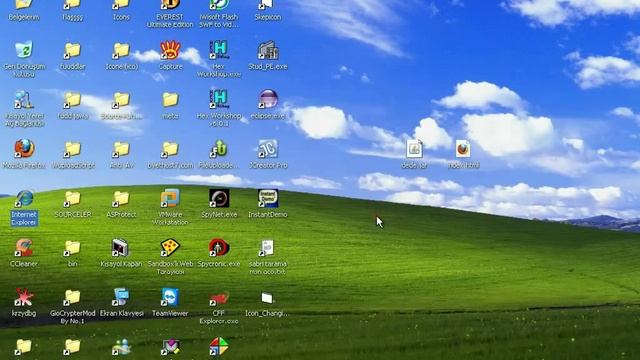Open the Icon_Changer shortcut
640x360 pixels.
click(267, 298)
